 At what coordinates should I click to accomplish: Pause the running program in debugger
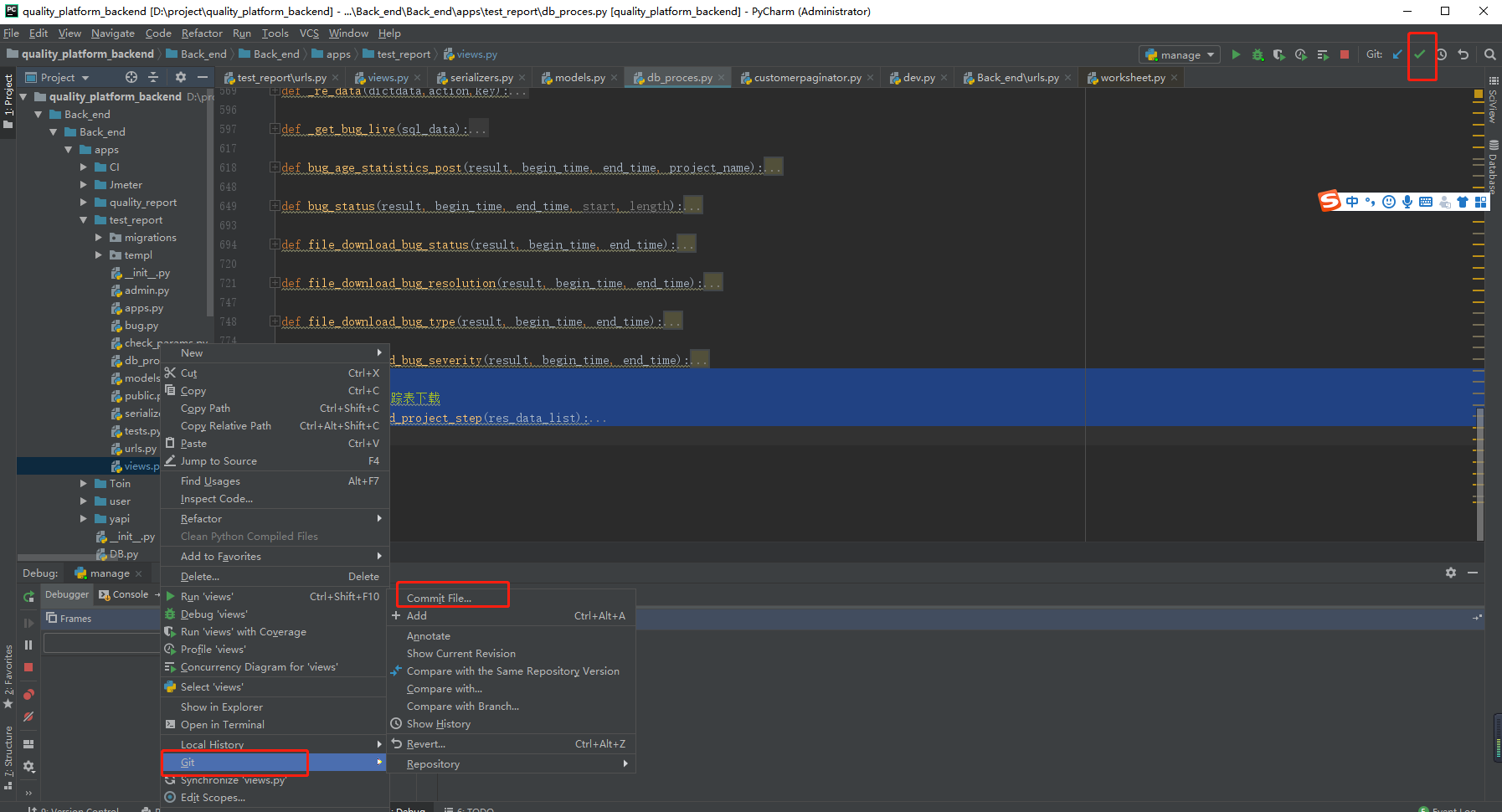28,644
